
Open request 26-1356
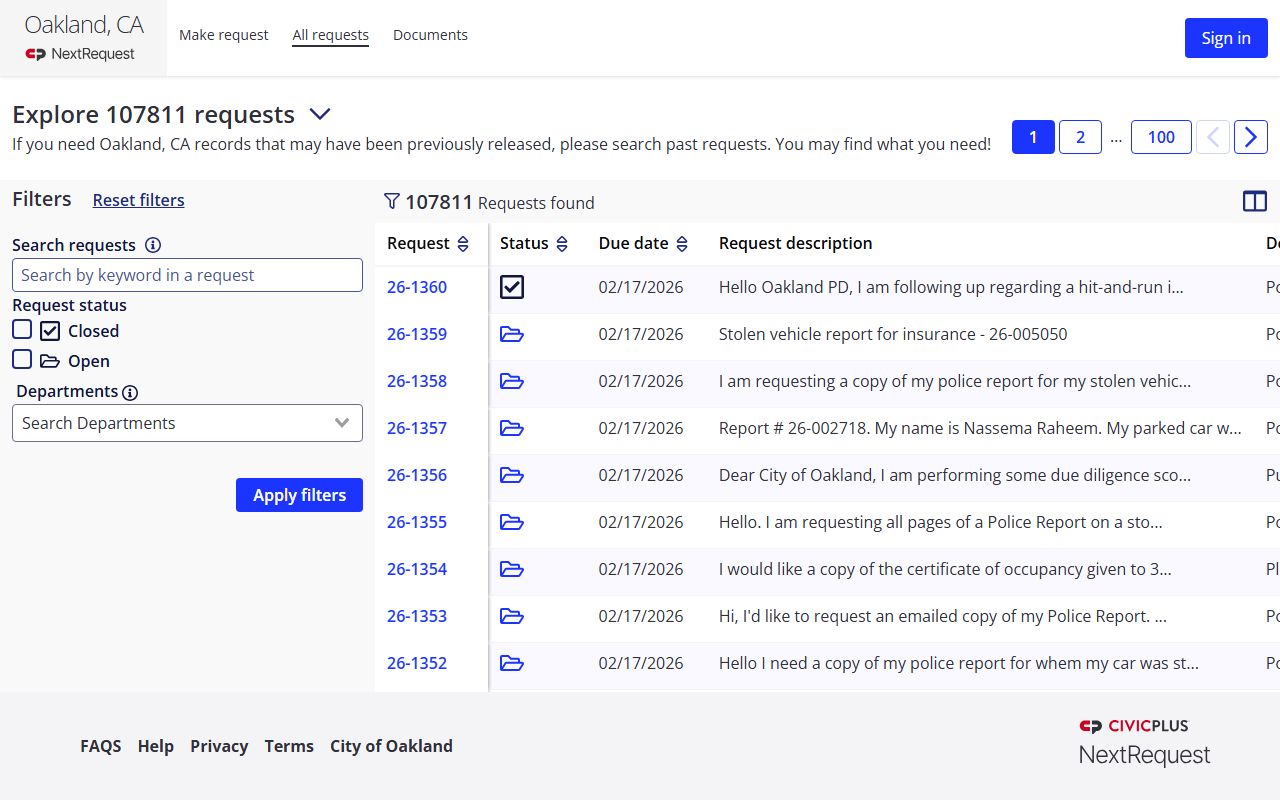tap(417, 475)
